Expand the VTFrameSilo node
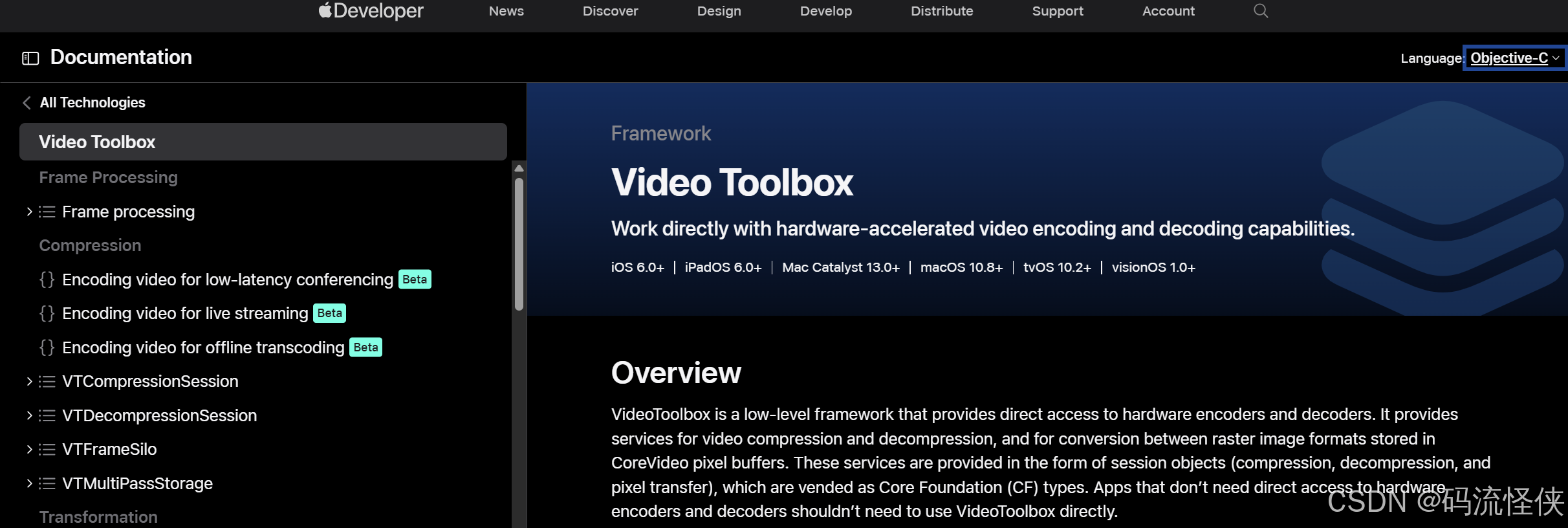 pos(29,449)
